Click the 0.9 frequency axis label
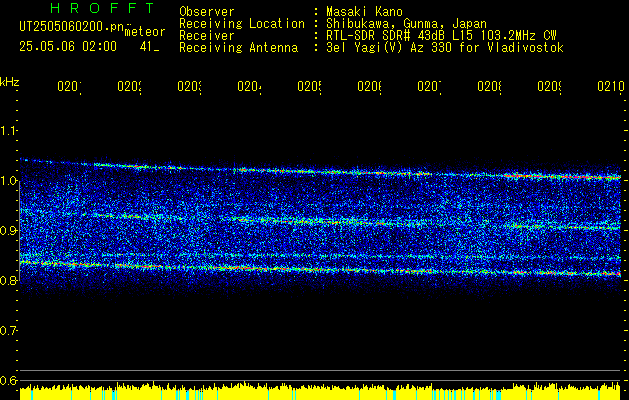629x400 pixels. tap(8, 230)
